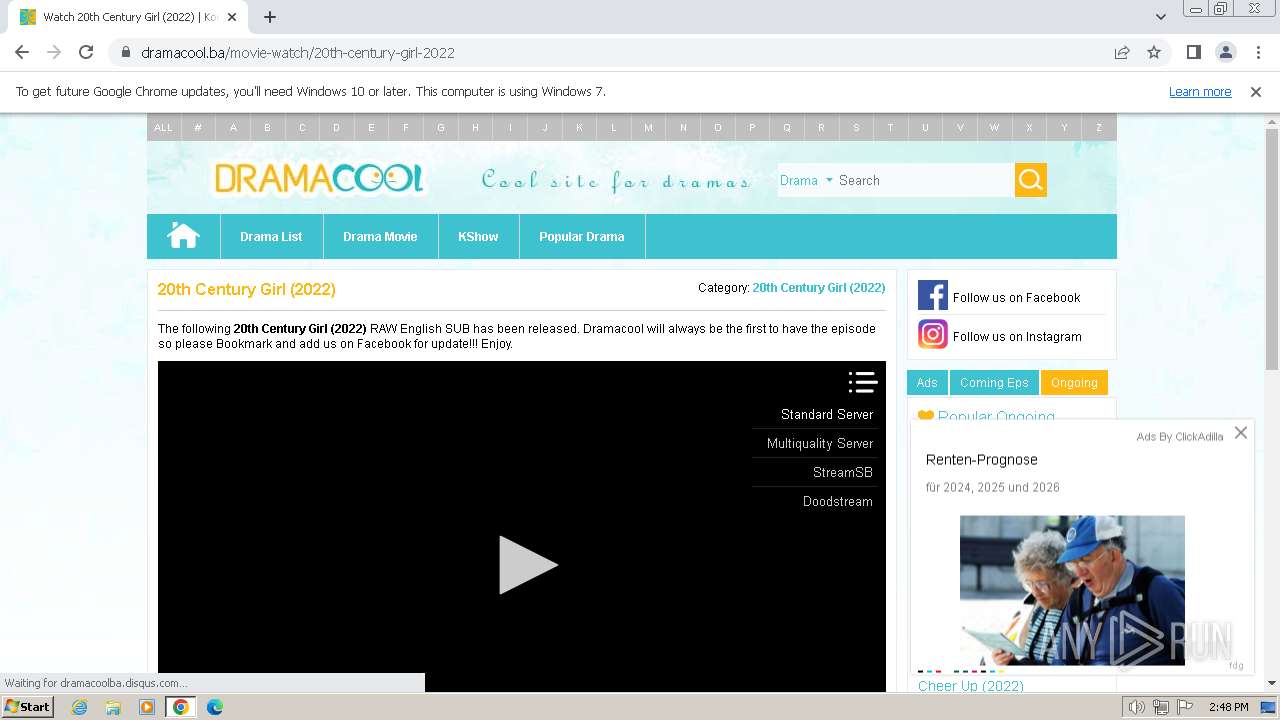The image size is (1280, 720).
Task: Filter dramas by ALL in alphabet bar
Action: point(163,127)
